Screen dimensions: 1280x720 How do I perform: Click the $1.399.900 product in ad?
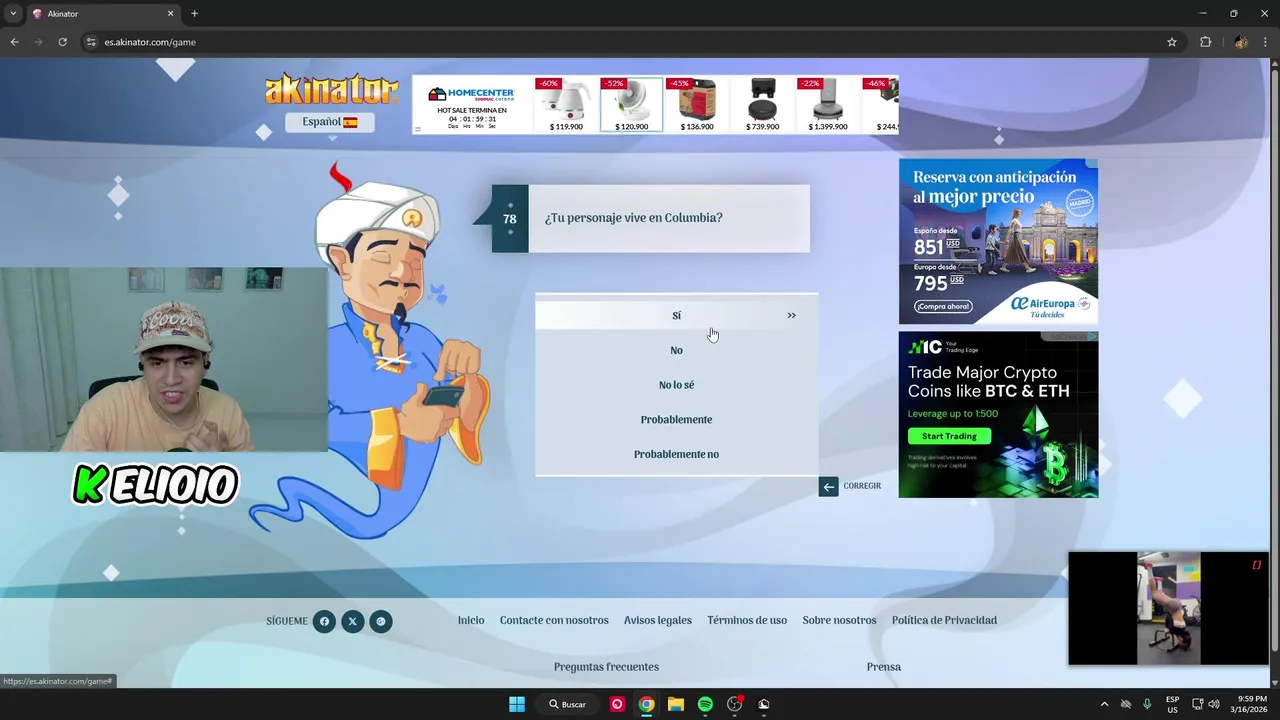[828, 105]
